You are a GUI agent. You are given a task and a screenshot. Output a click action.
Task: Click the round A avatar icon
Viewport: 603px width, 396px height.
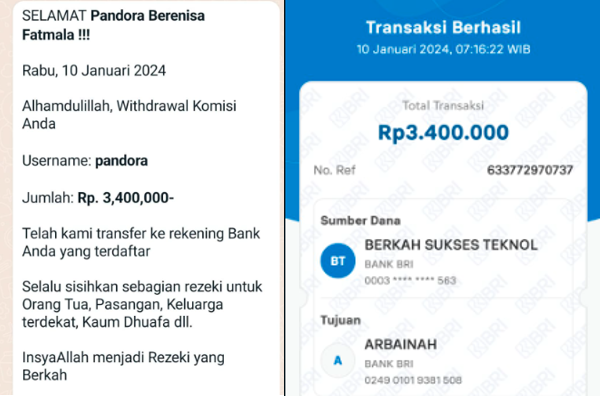(x=338, y=361)
